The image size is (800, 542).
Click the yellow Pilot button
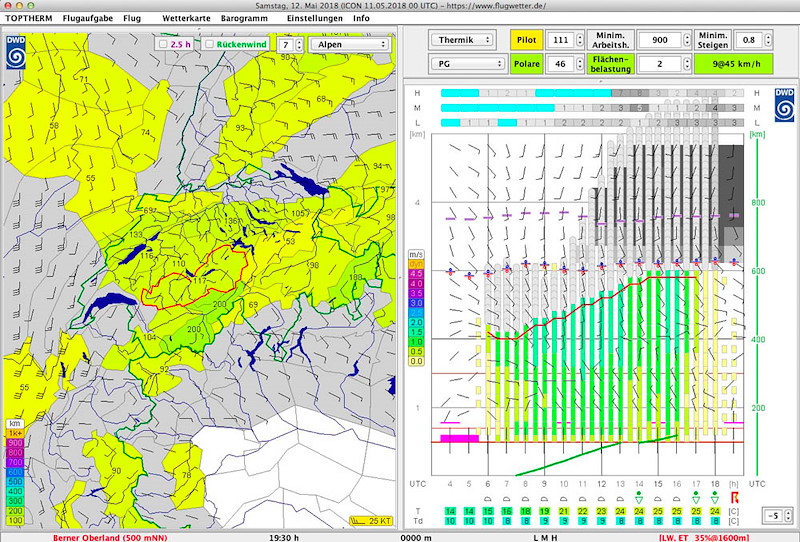(526, 39)
